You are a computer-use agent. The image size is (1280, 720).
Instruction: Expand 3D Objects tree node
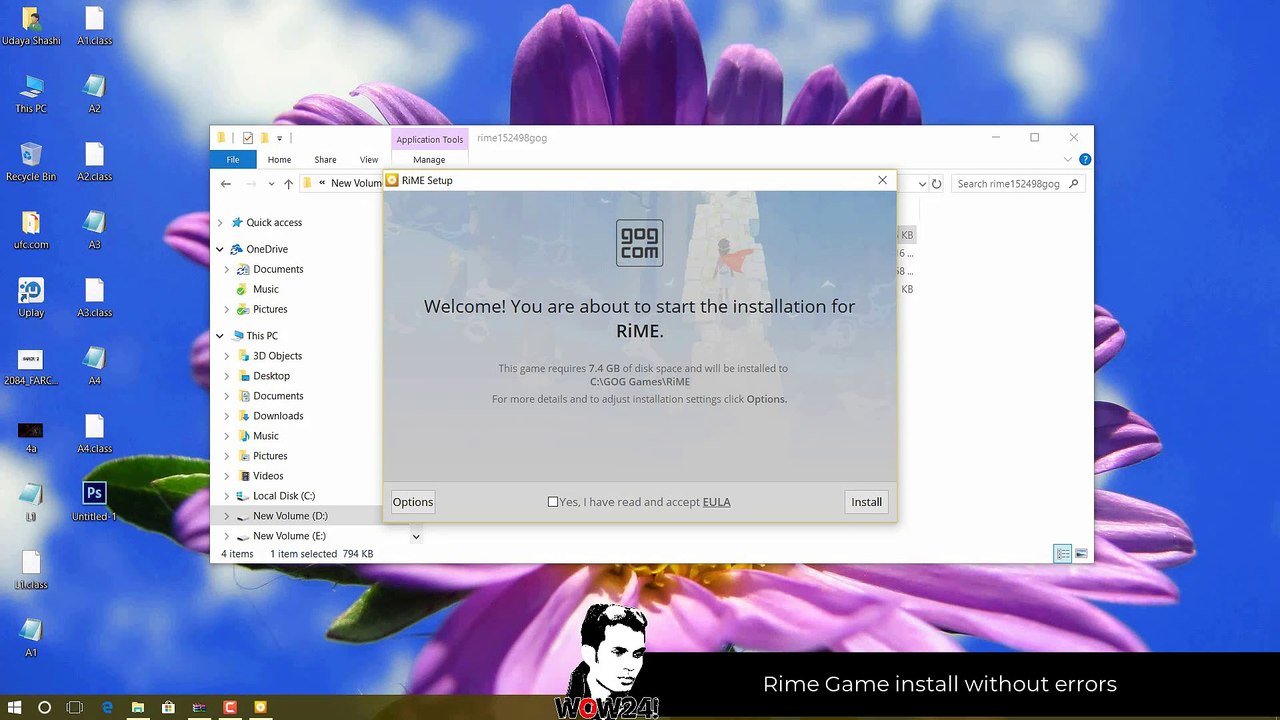227,356
